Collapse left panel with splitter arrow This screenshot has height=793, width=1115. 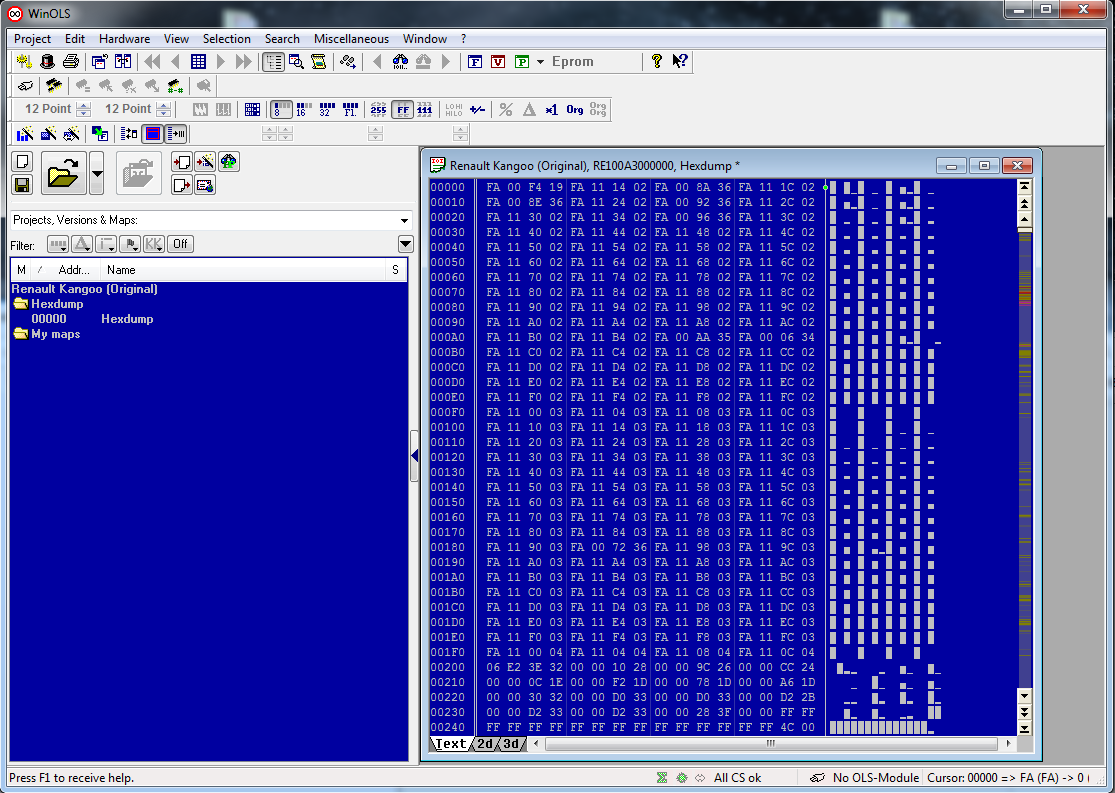tap(414, 456)
